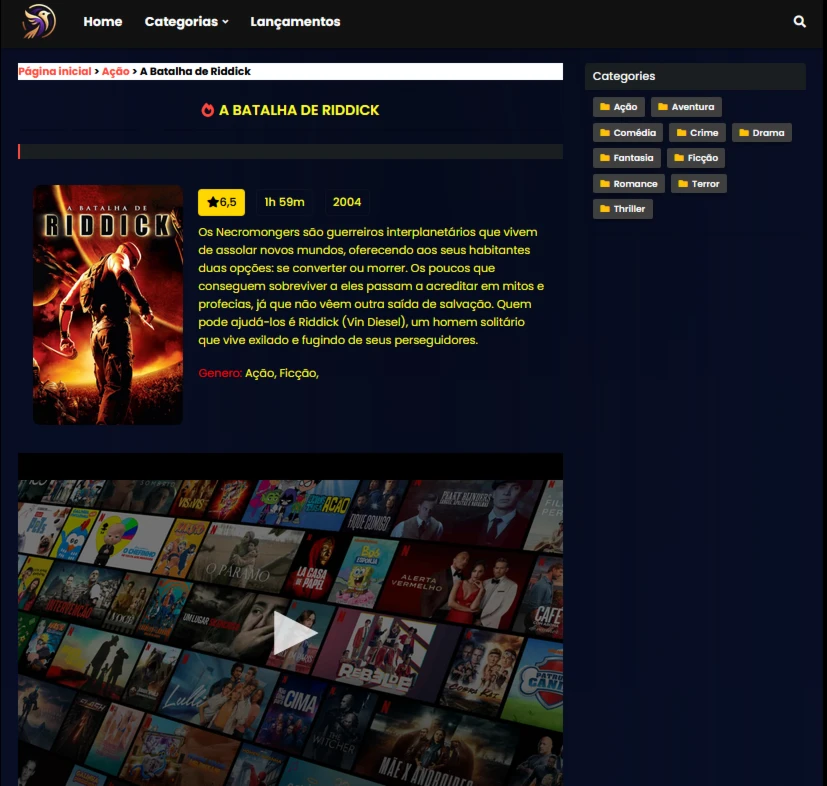Select the Aventura category tag label
This screenshot has height=786, width=827.
tap(693, 107)
